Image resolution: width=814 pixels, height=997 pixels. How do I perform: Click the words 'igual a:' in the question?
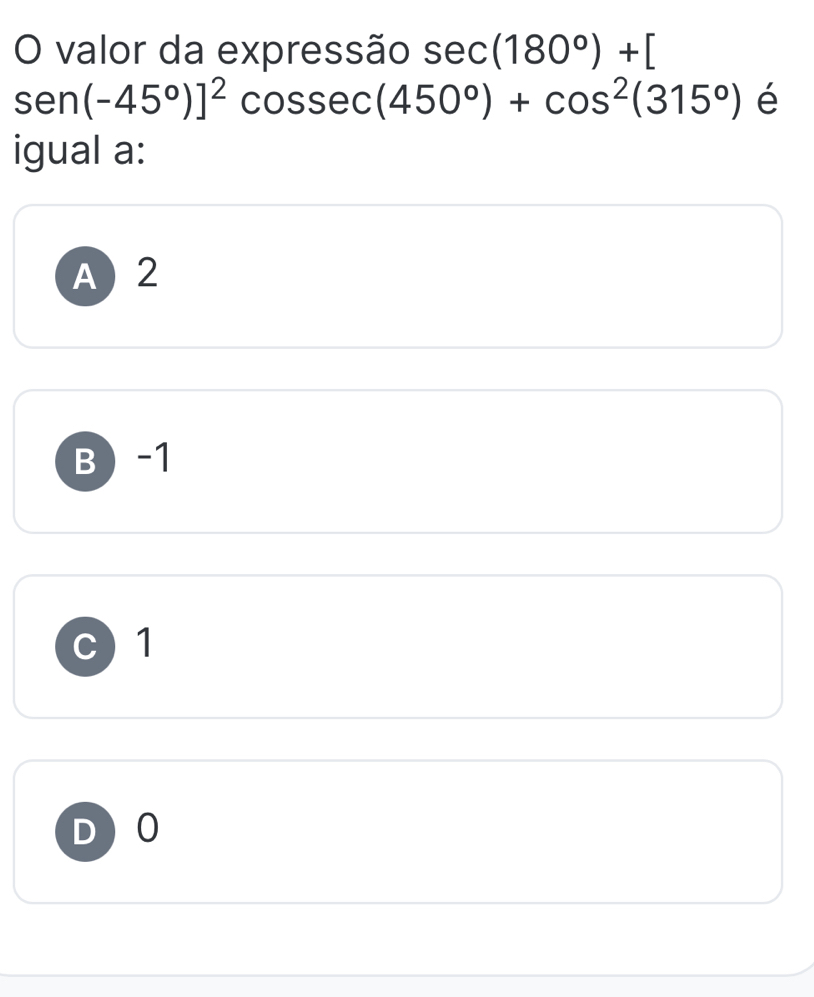(x=79, y=153)
